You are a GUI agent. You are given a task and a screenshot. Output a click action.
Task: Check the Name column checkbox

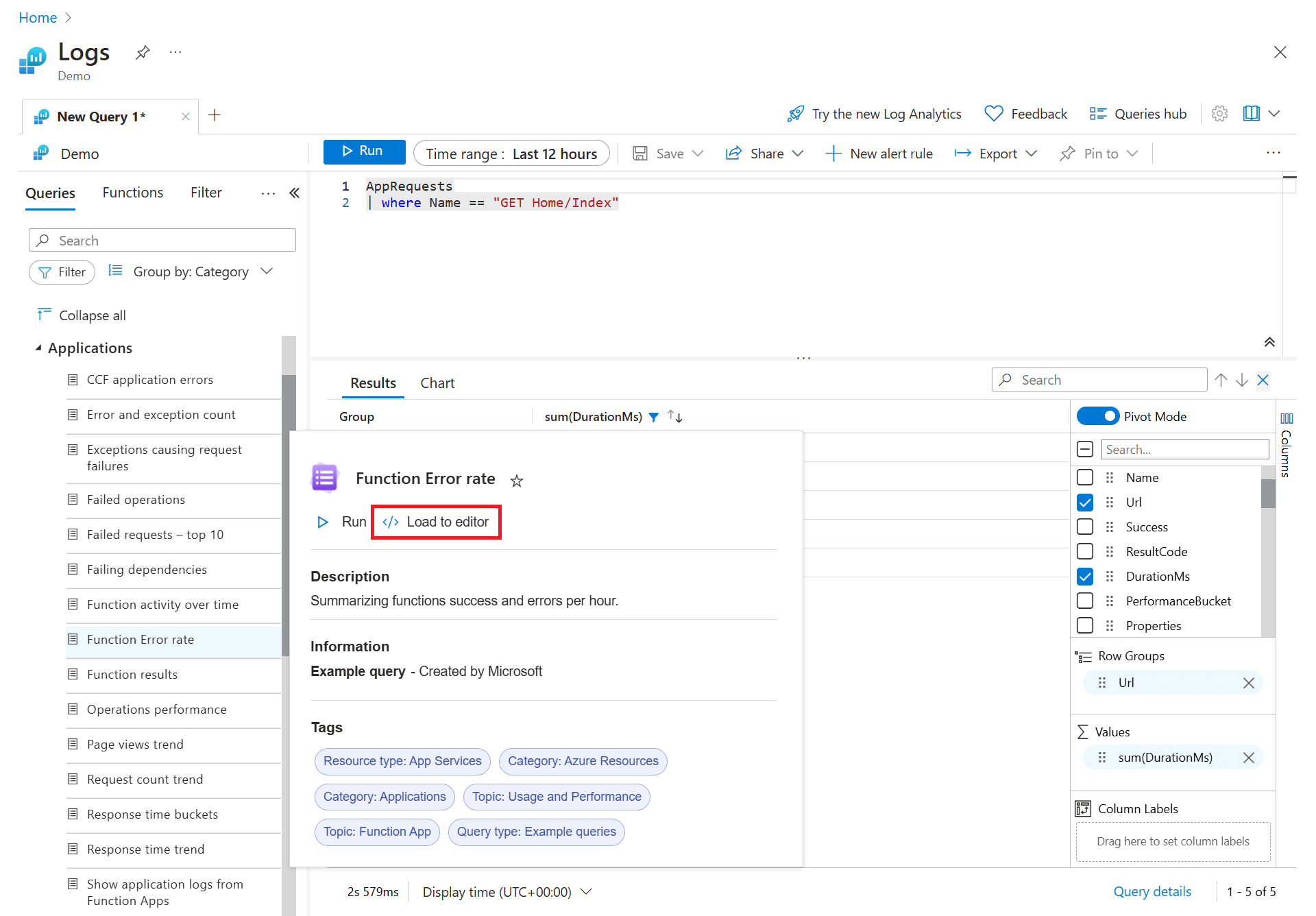[x=1085, y=478]
